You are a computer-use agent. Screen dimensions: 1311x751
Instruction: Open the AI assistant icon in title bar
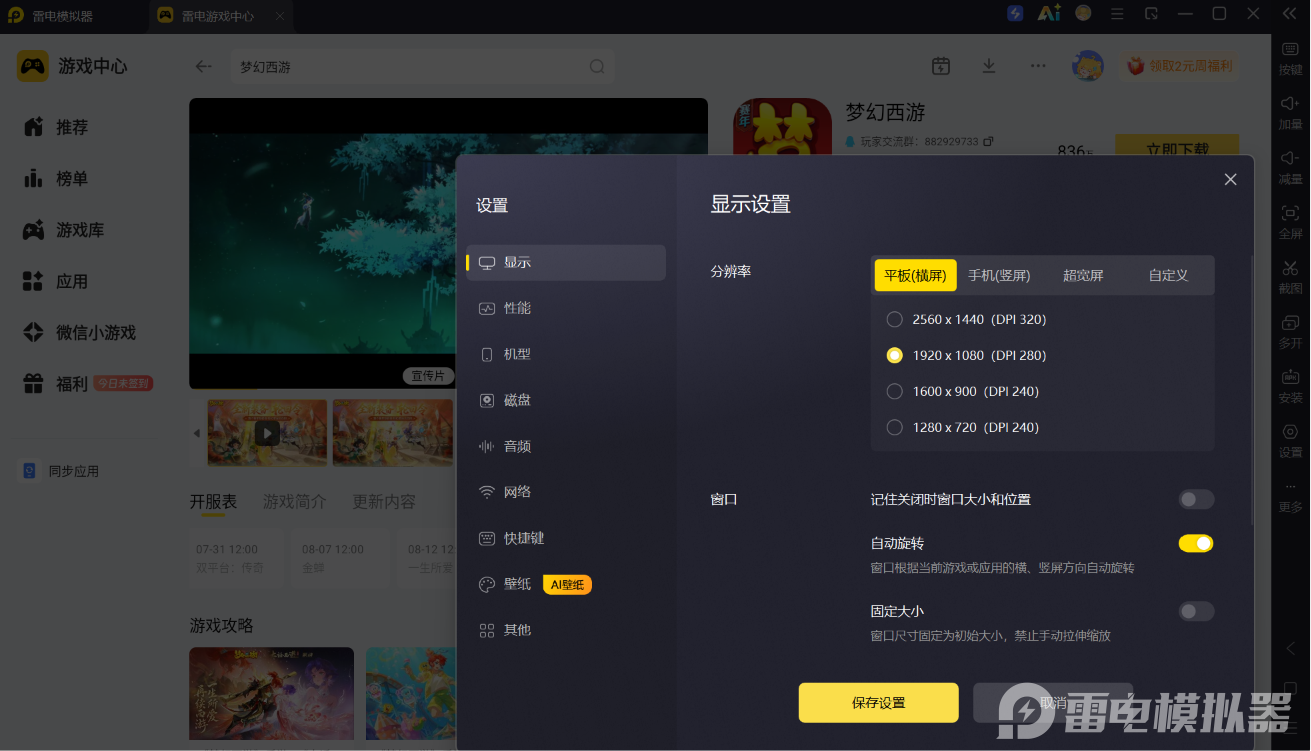click(x=1049, y=14)
